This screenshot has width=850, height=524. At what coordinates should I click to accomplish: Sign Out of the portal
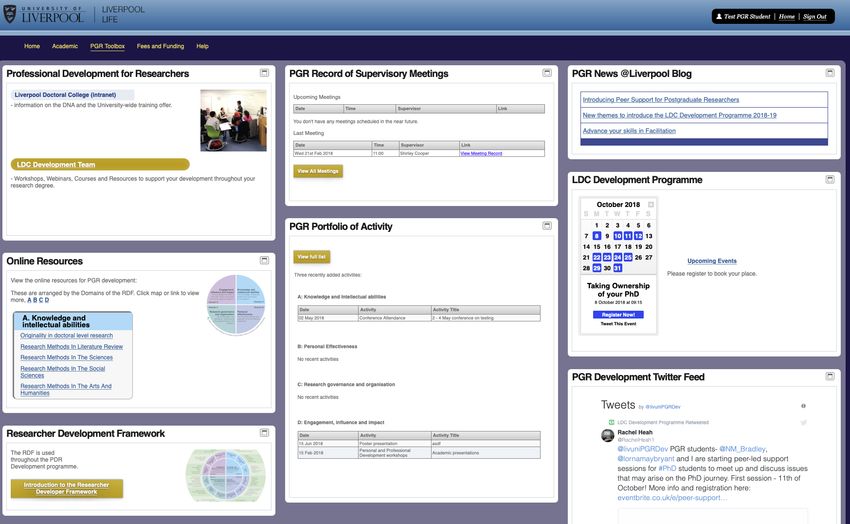(x=815, y=17)
